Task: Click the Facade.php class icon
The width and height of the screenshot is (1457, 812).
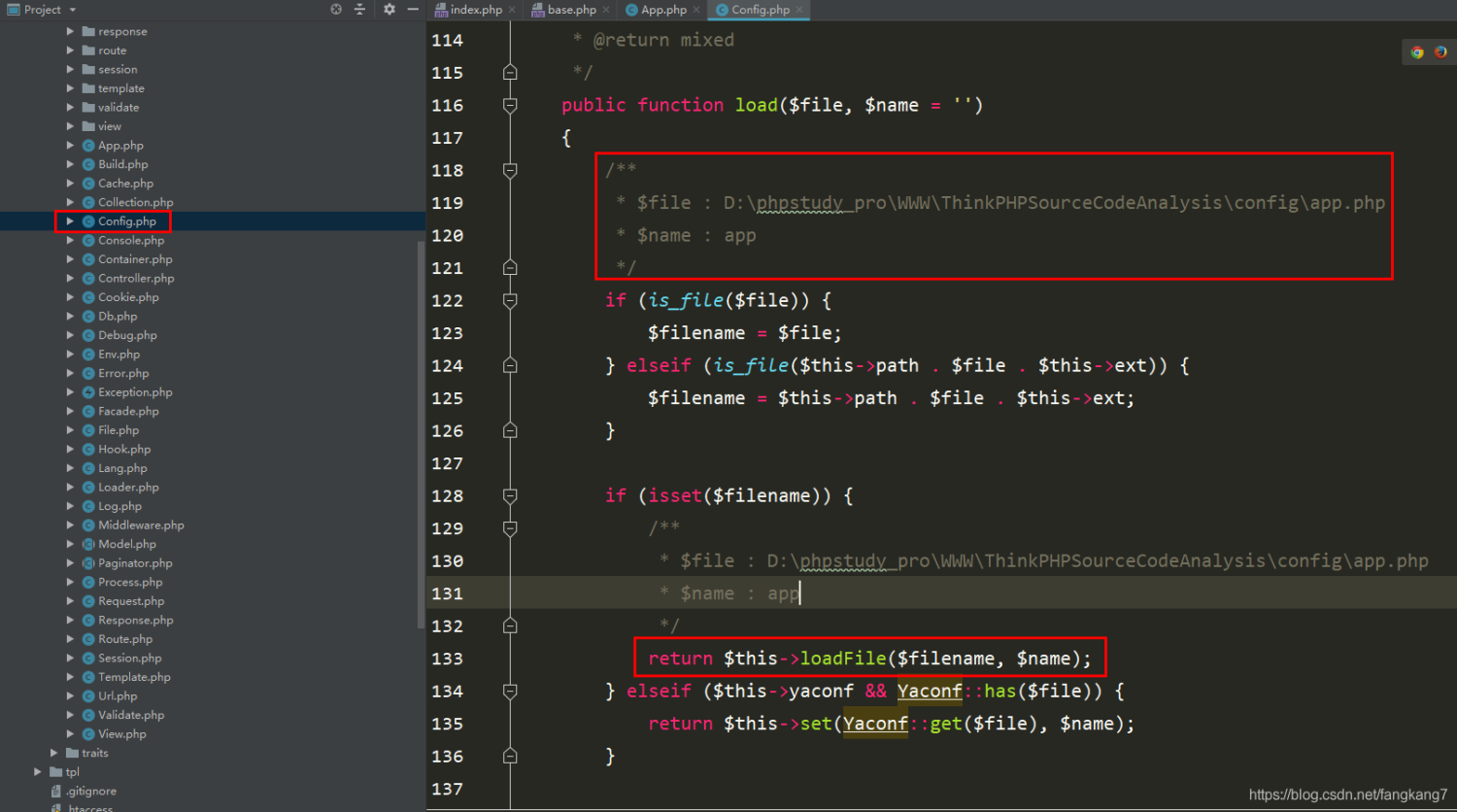Action: coord(88,412)
